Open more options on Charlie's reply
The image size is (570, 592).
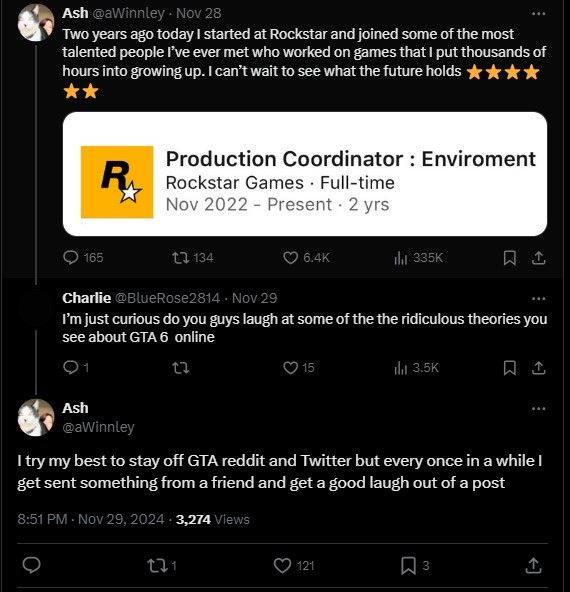(538, 299)
